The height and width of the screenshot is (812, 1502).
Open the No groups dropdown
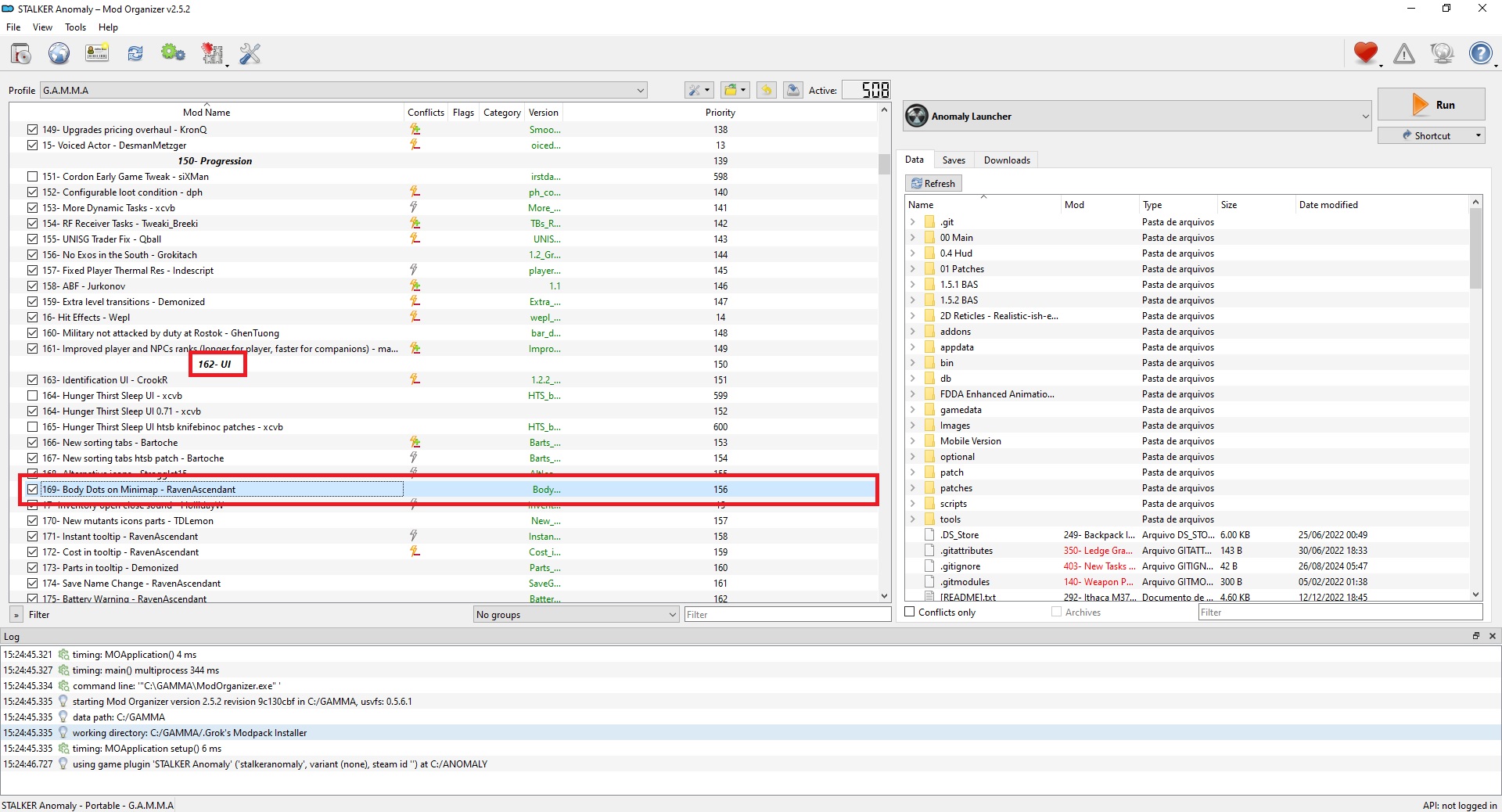(577, 615)
